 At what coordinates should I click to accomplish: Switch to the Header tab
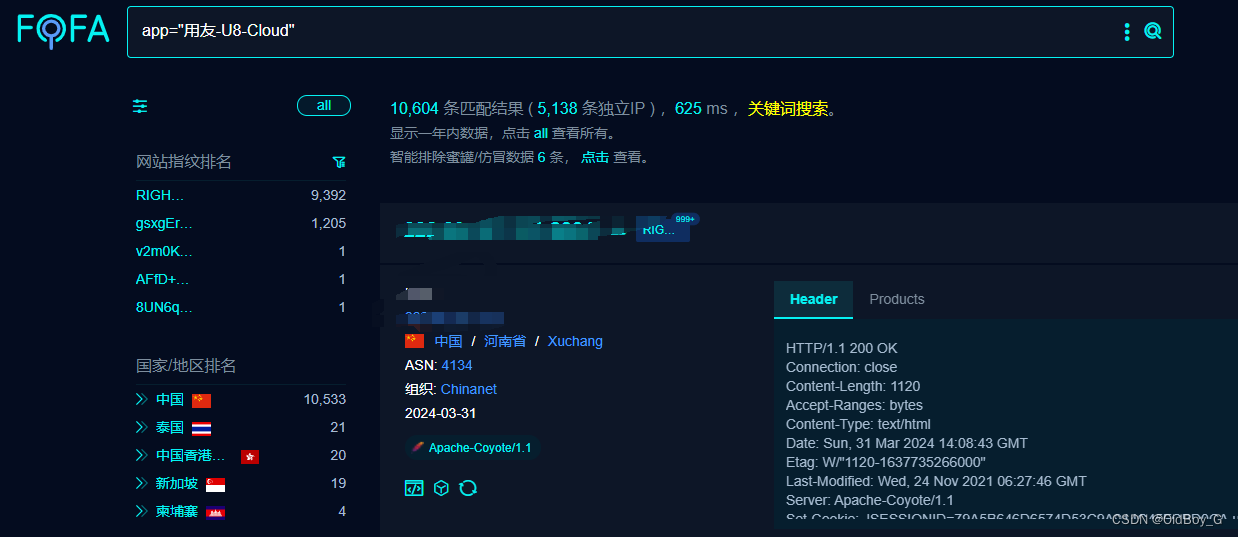(813, 299)
